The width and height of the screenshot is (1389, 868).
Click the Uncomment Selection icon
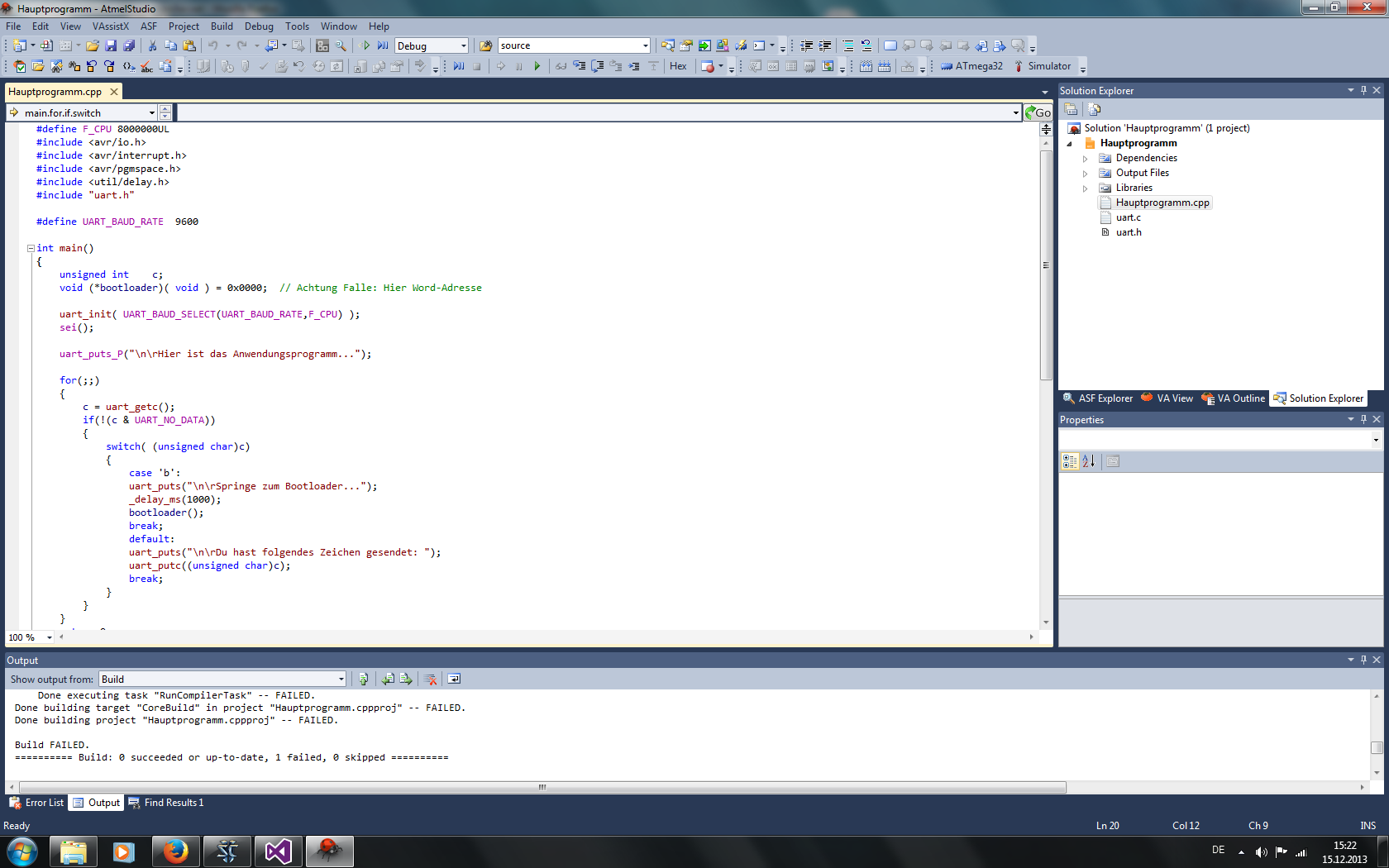tap(866, 45)
